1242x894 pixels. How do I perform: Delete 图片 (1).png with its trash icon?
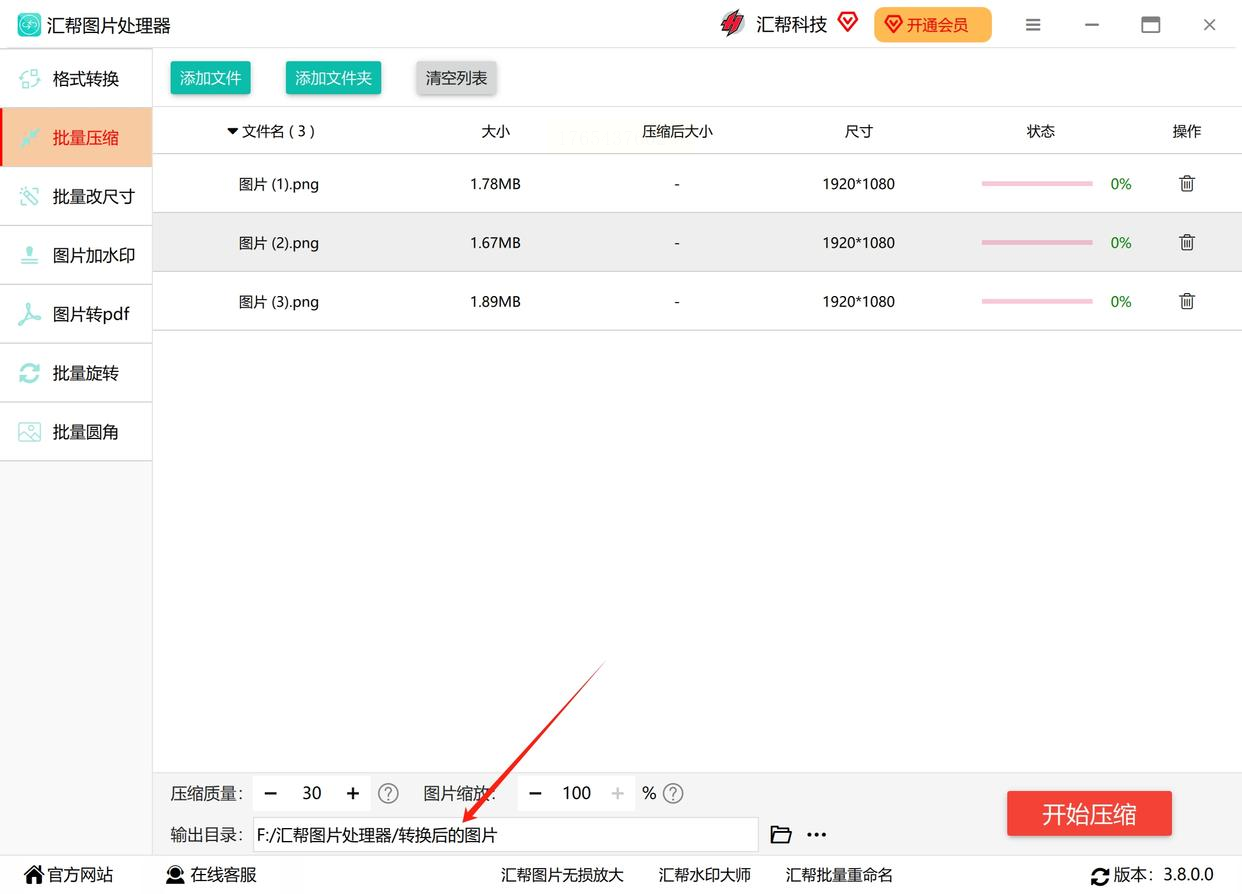coord(1187,184)
